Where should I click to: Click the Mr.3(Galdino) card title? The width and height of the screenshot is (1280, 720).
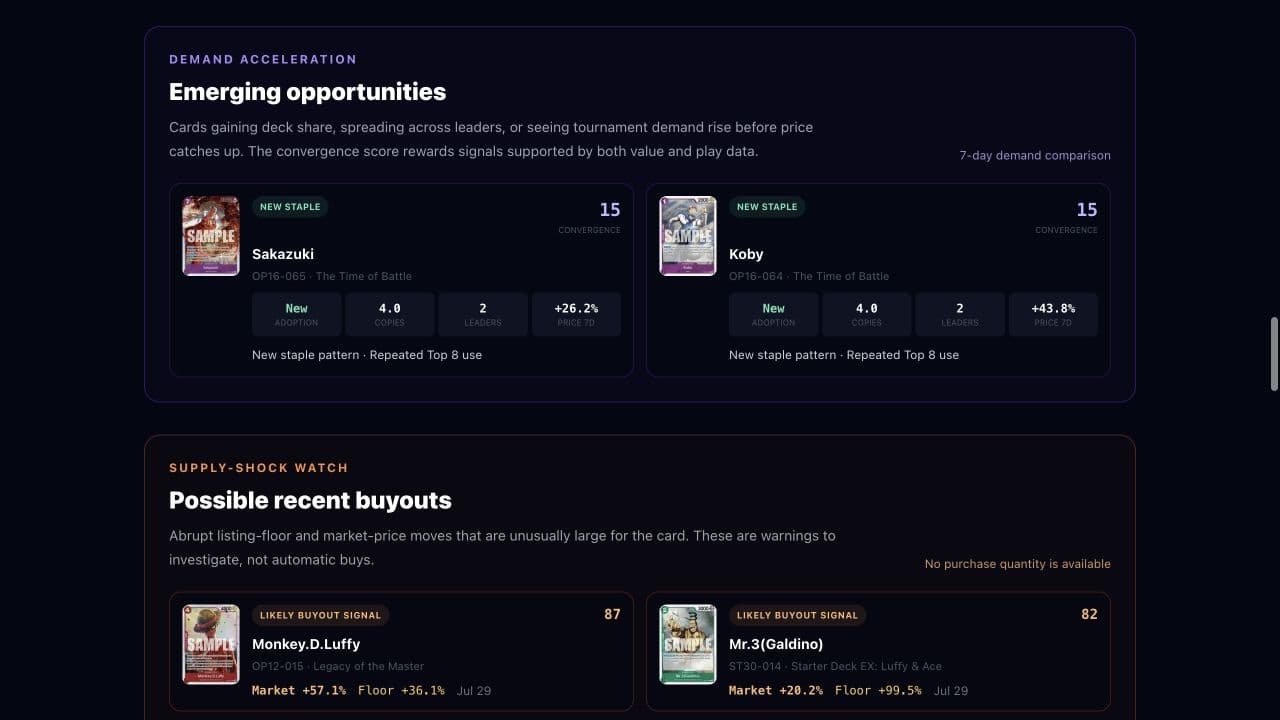pos(776,644)
